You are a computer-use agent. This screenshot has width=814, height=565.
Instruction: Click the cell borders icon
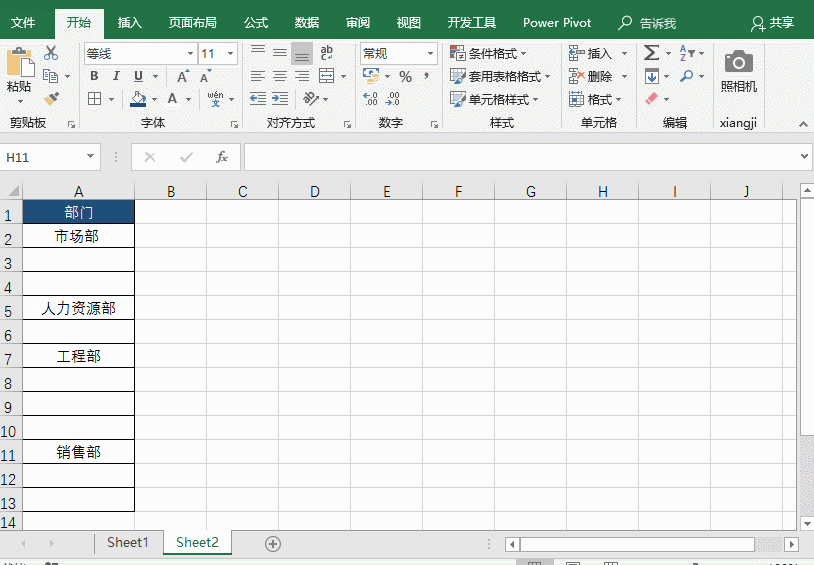point(94,99)
